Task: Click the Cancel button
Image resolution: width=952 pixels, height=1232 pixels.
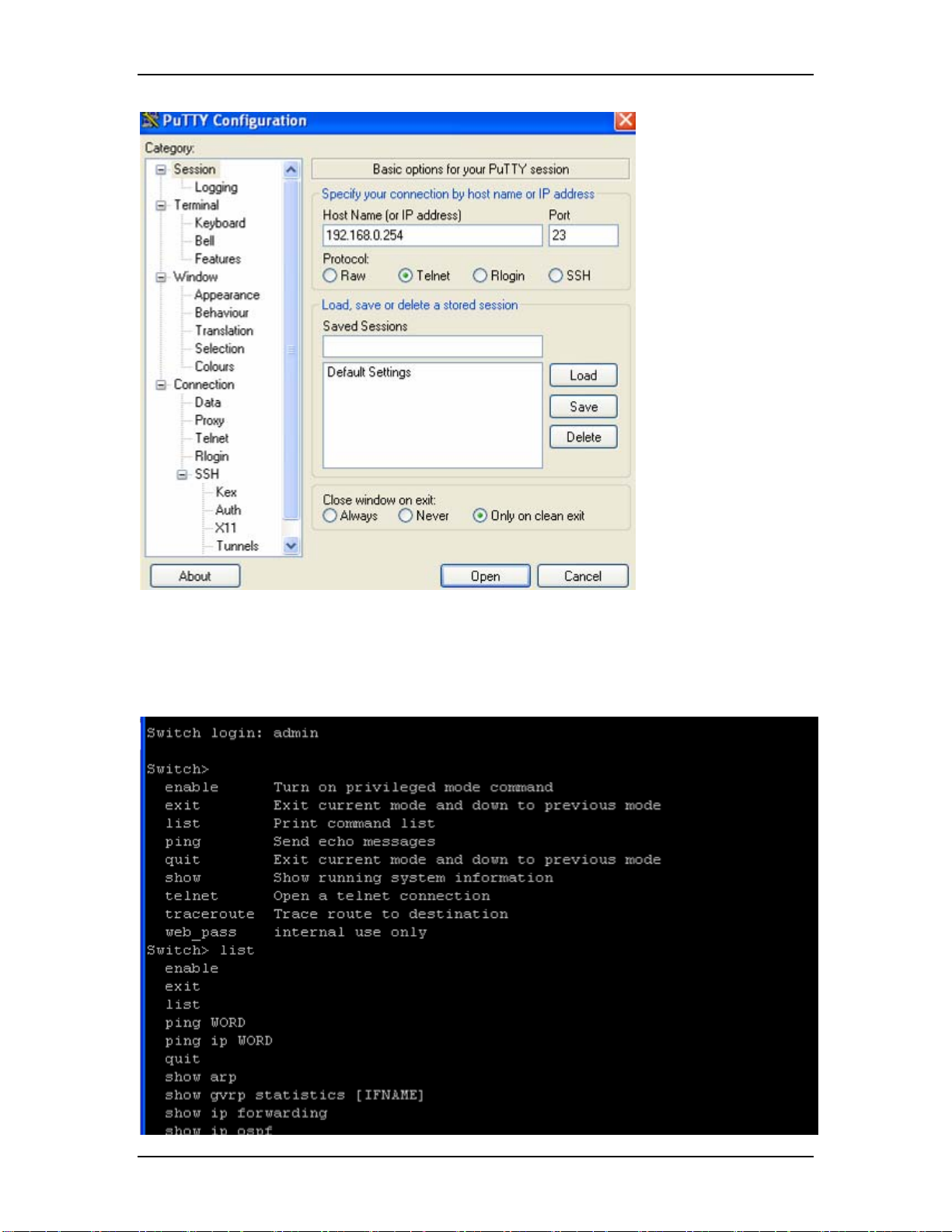Action: coord(583,576)
